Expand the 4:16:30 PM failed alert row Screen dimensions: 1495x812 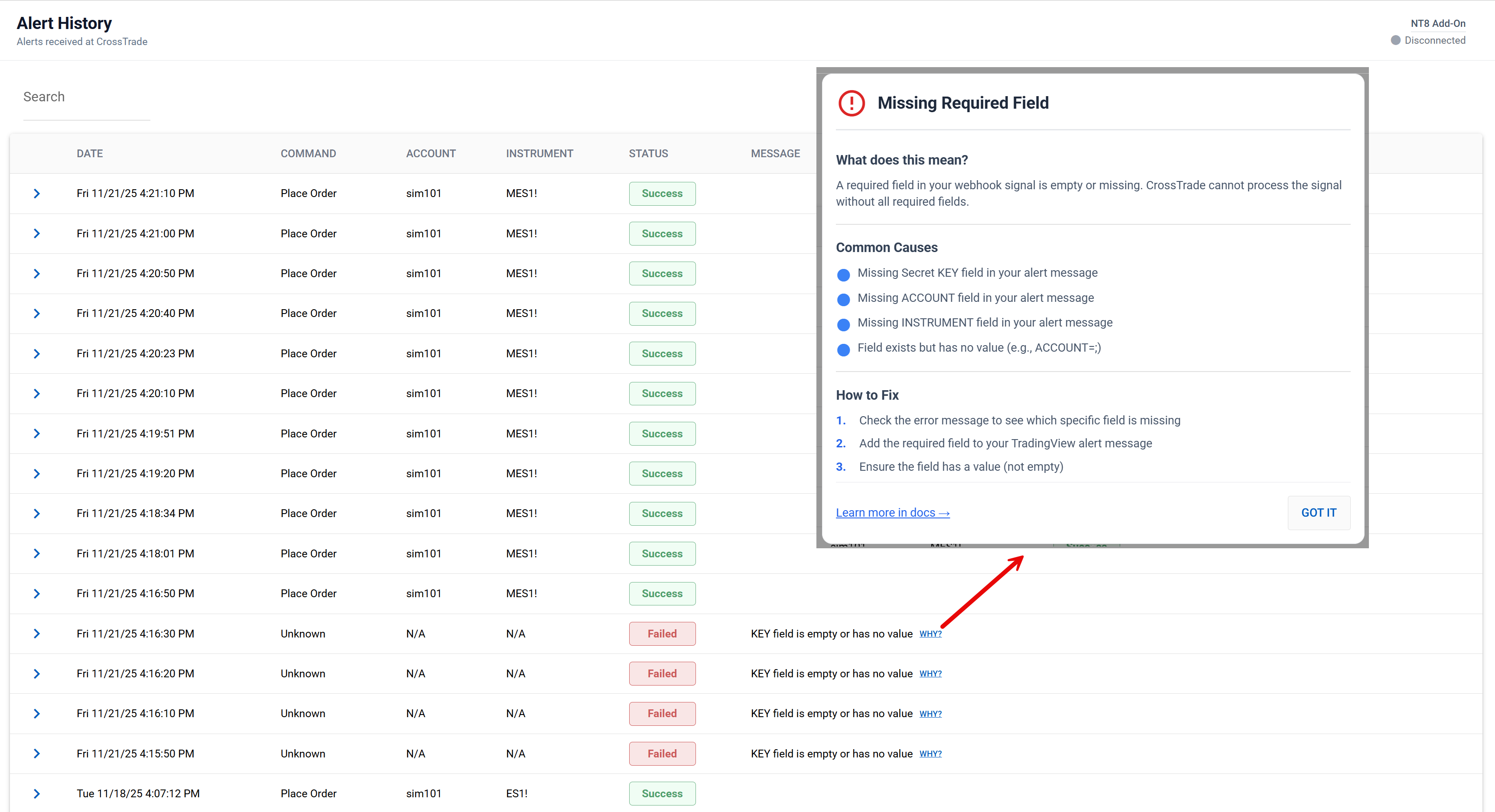coord(36,633)
